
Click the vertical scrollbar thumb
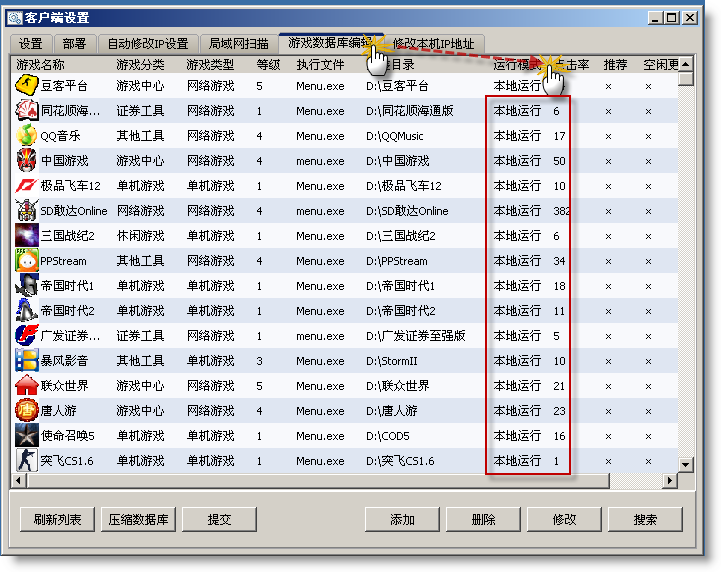[x=686, y=78]
